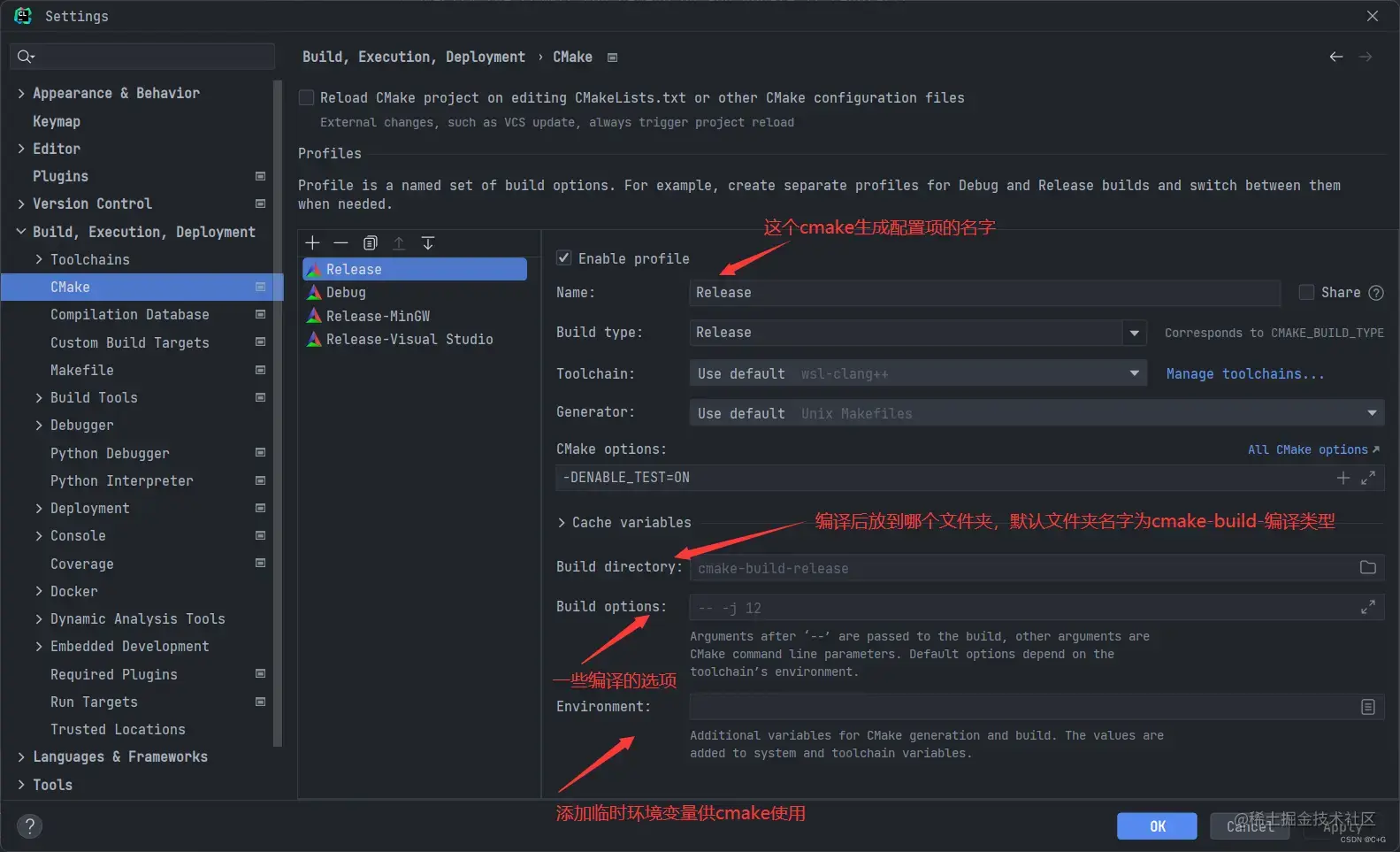Click the project-level icon on the Coverage row
Screen dimensions: 1400x852
260,564
